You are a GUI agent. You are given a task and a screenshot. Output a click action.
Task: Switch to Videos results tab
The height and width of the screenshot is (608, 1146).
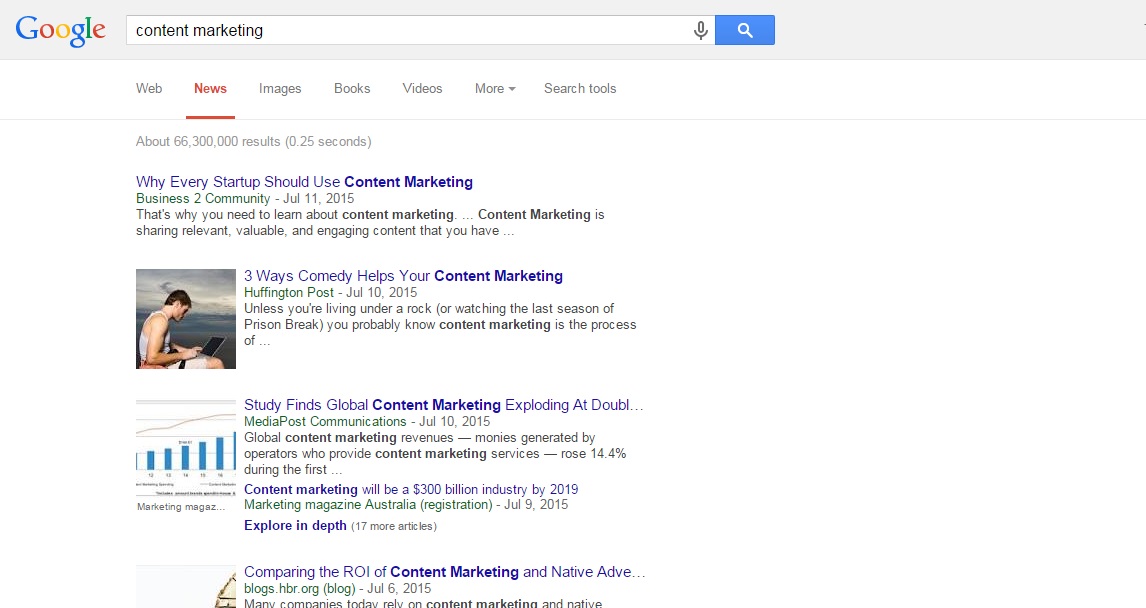pos(422,88)
